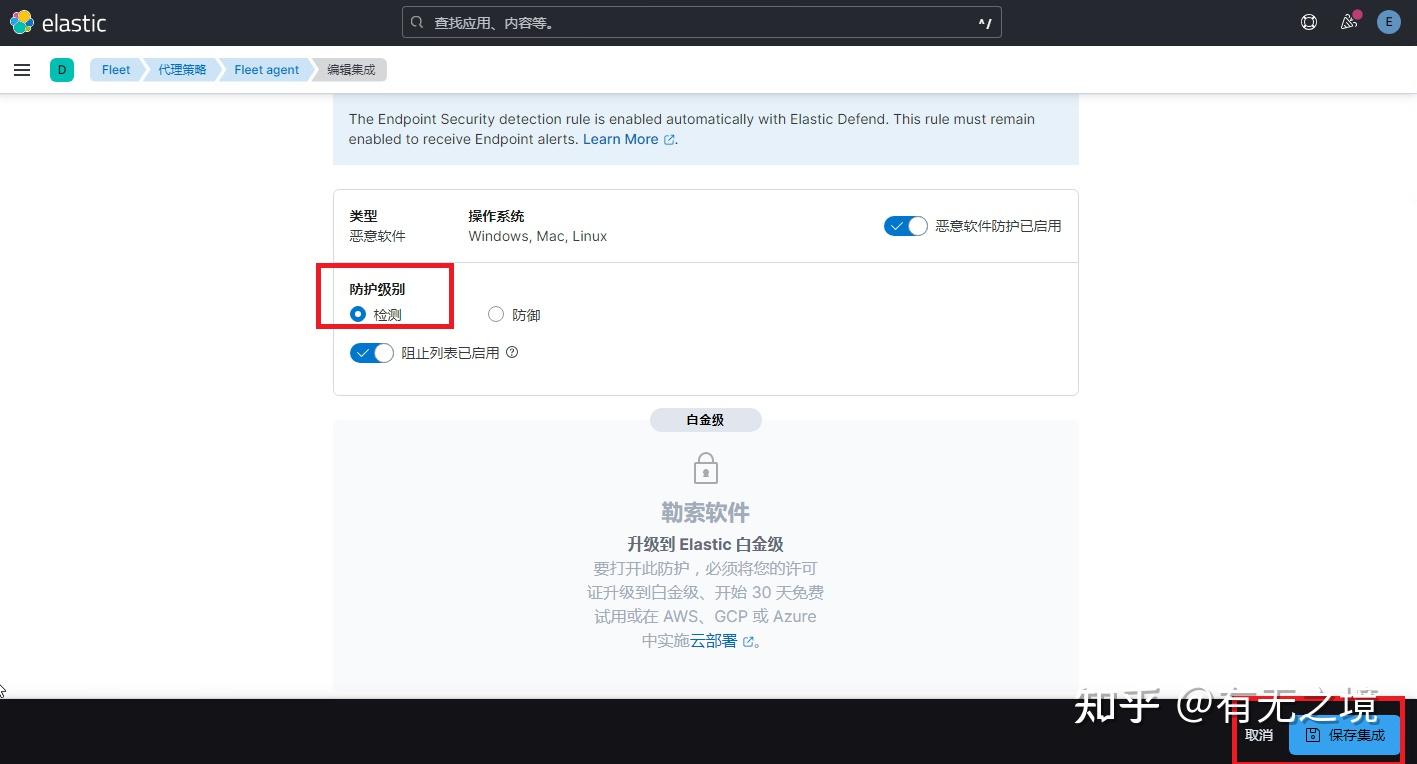Click the user avatar labeled E
This screenshot has height=764, width=1417.
point(1388,21)
